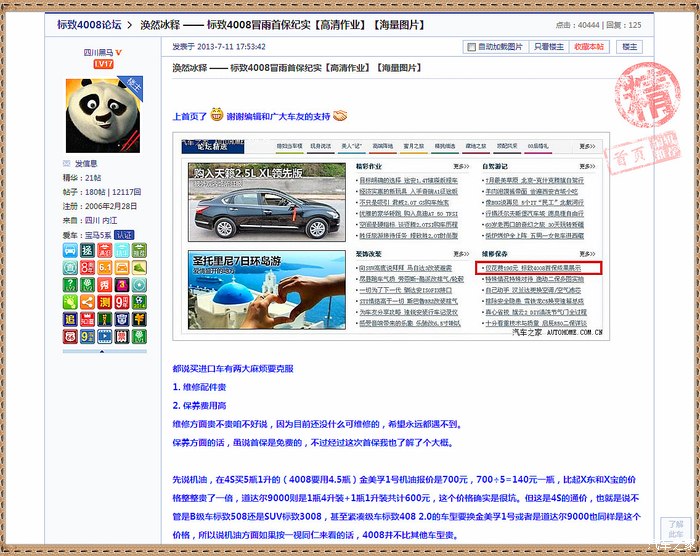700x556 pixels.
Task: Click the handshake emoji in post text
Action: (339, 116)
